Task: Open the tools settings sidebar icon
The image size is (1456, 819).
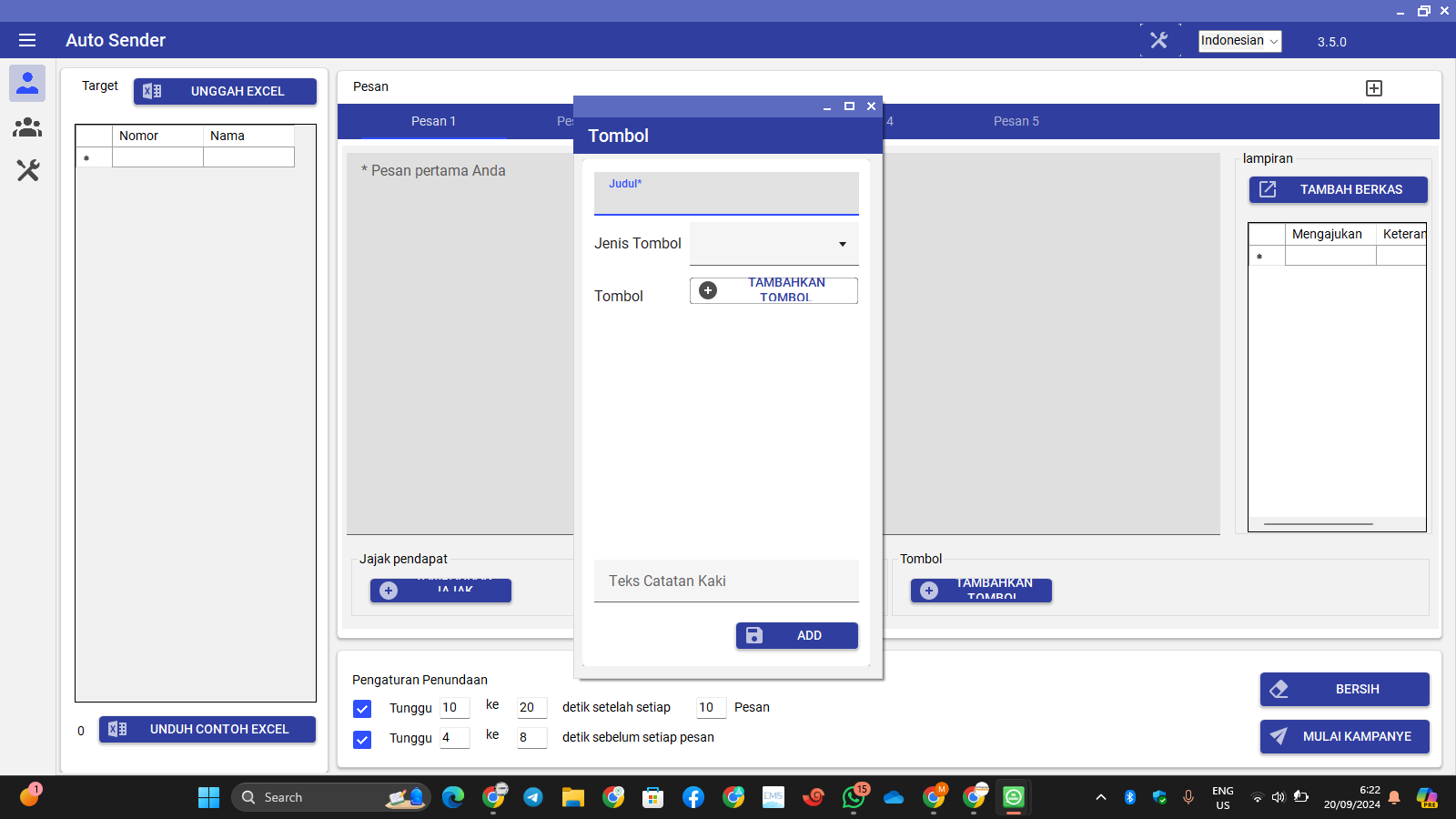Action: [27, 170]
